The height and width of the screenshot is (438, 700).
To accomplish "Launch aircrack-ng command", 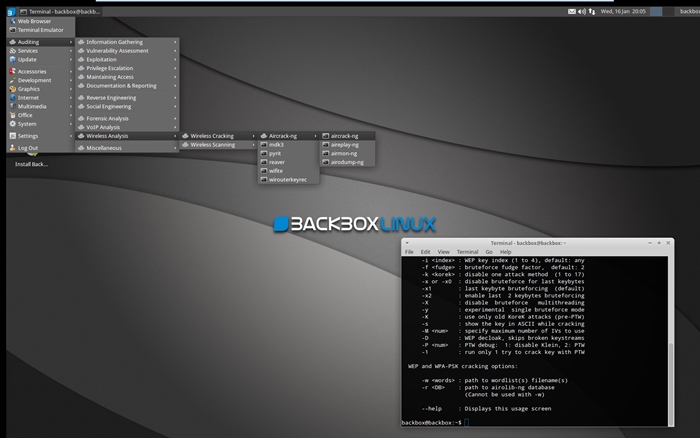I will (348, 136).
